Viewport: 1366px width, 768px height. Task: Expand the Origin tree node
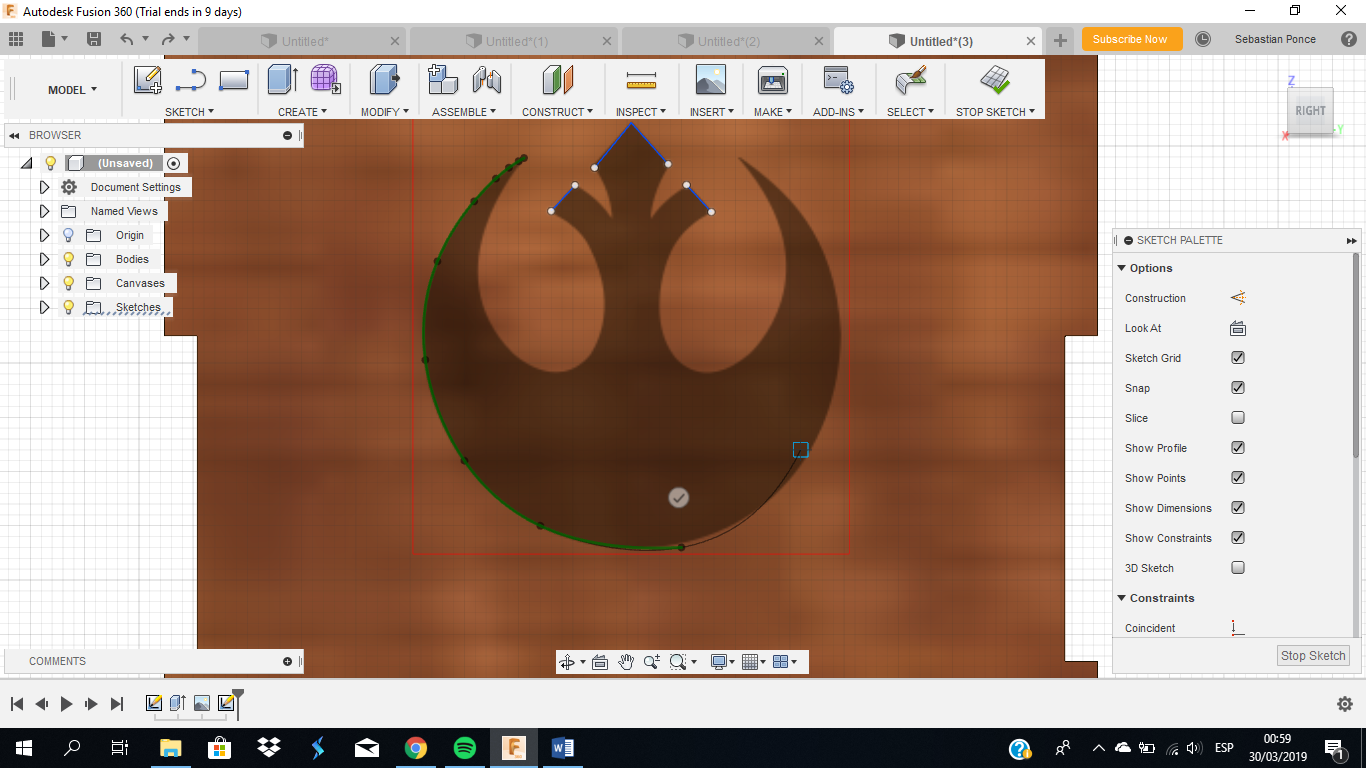point(44,235)
